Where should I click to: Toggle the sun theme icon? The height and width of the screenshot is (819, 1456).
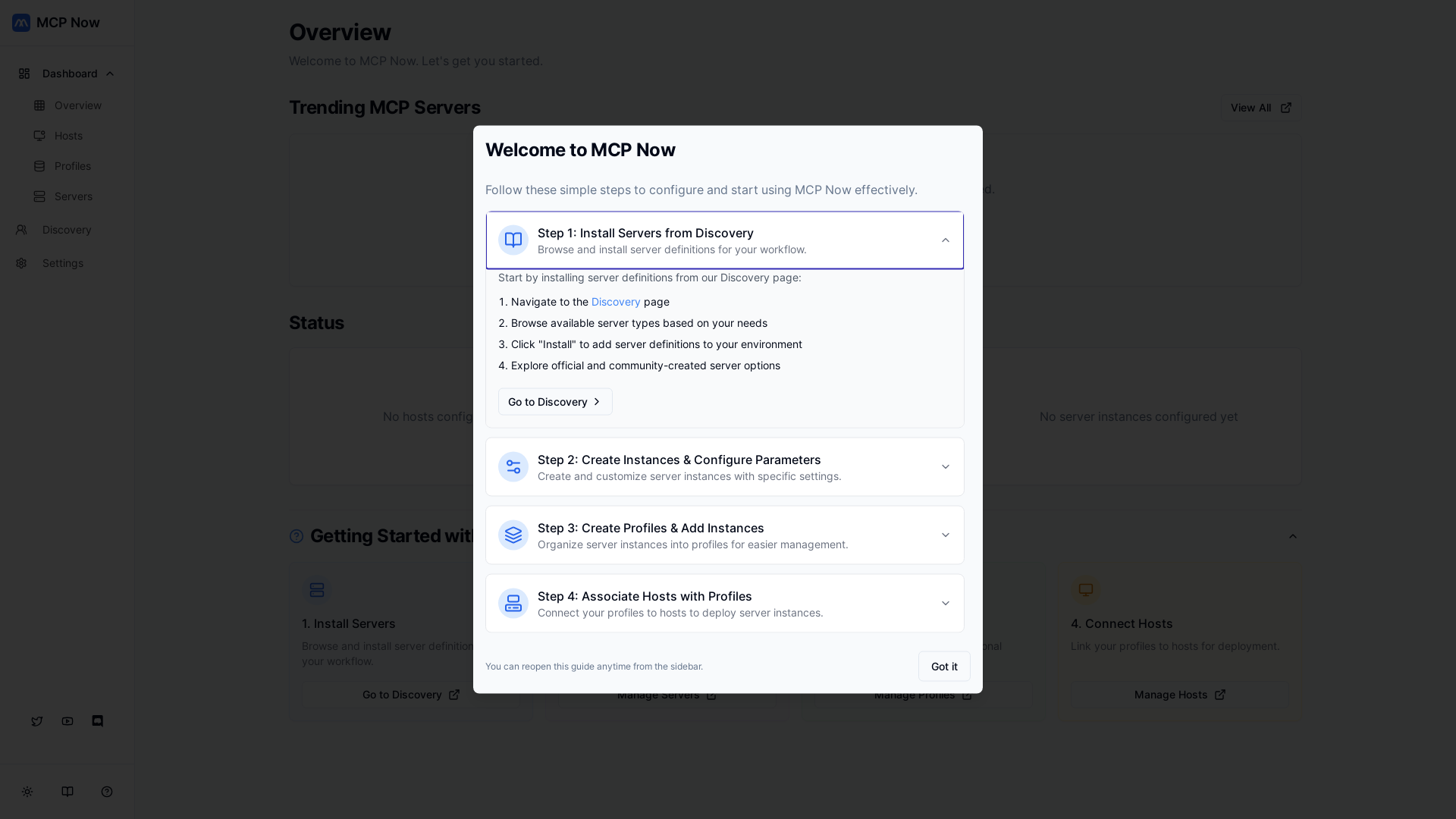coord(27,792)
